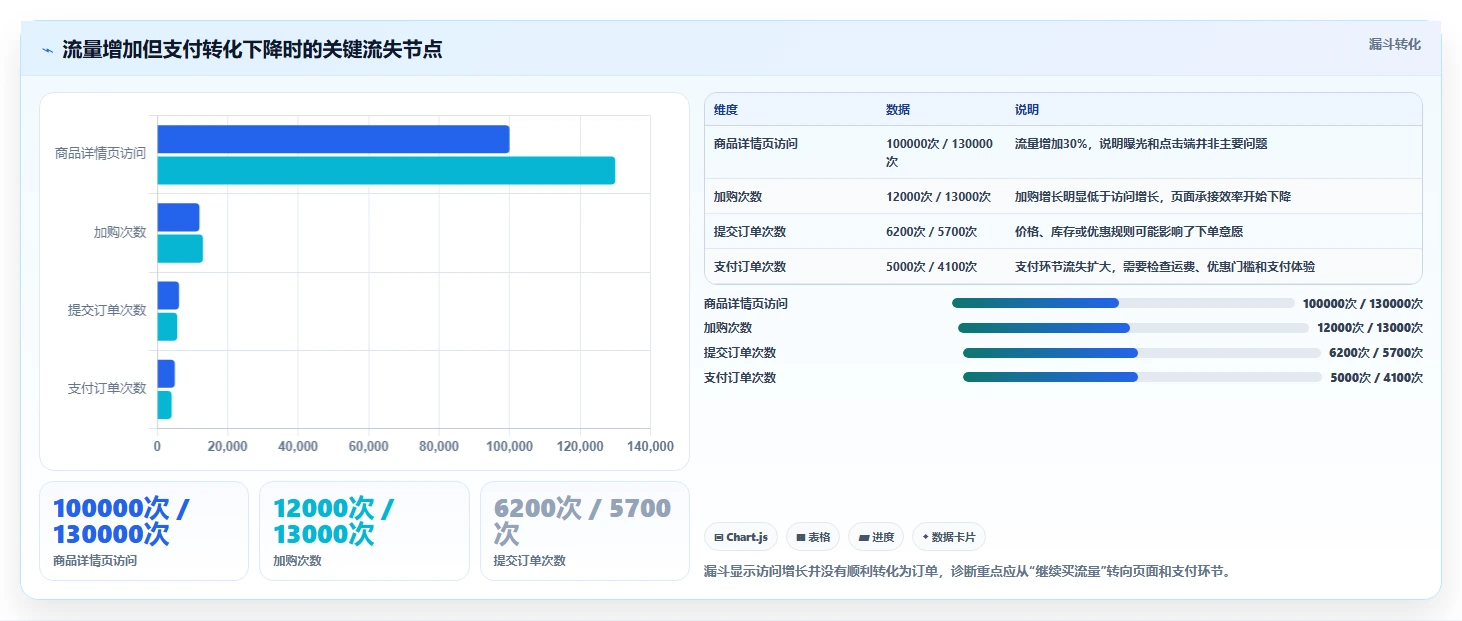Click the 5000次 / 4100次 value beside progress bar

coord(1376,378)
